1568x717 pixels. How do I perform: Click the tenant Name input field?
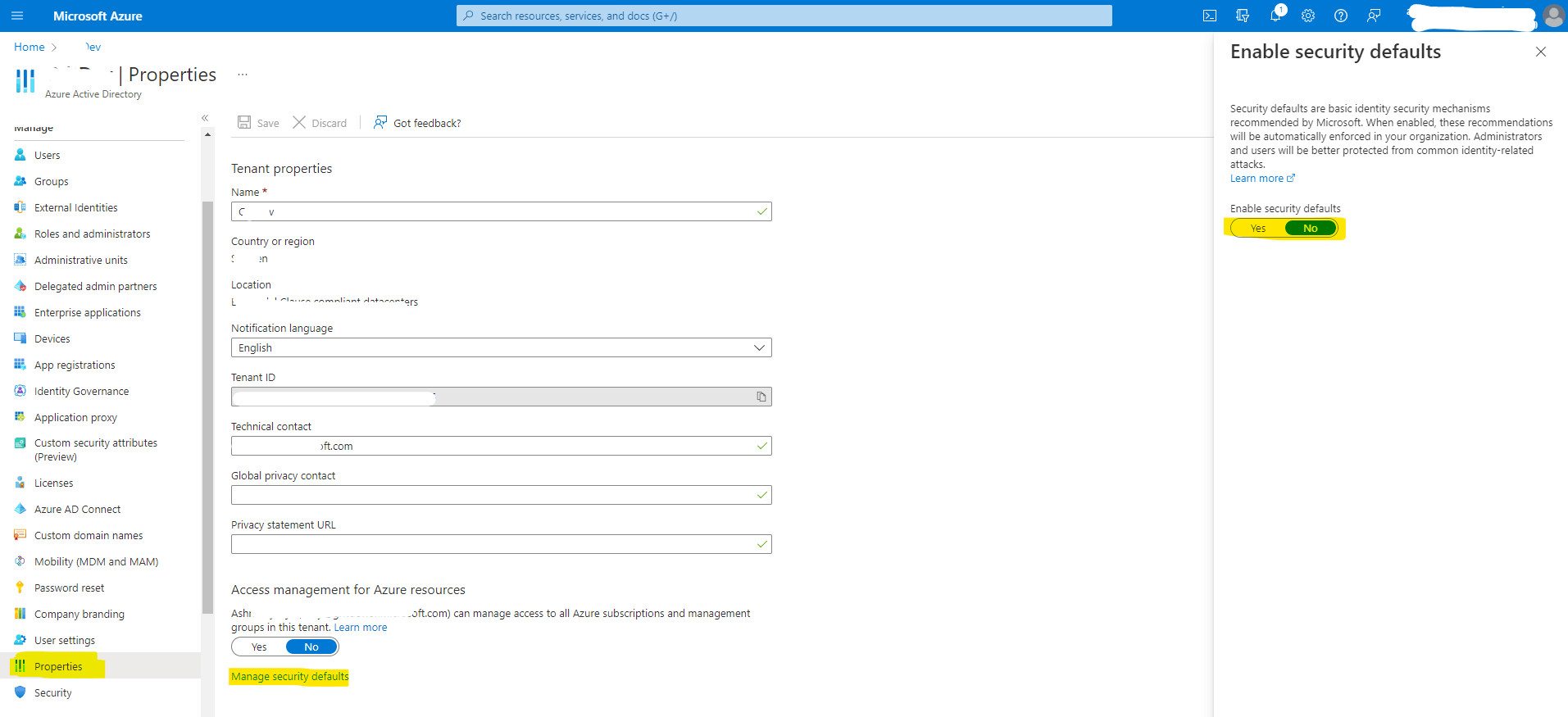click(502, 211)
